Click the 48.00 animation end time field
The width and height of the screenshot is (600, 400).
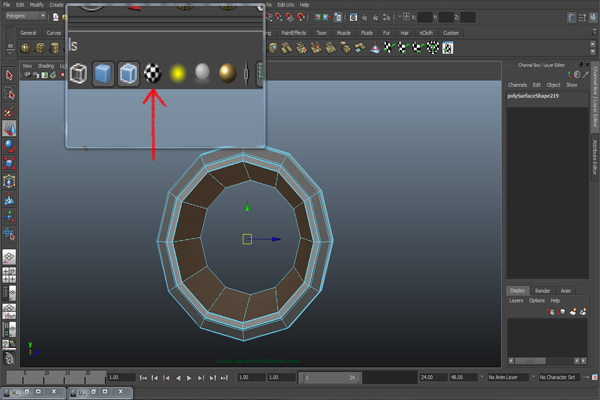coord(463,377)
